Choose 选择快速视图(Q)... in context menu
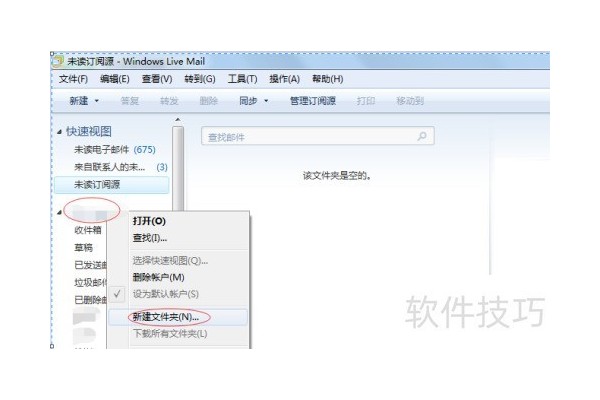600x400 pixels. coord(170,261)
